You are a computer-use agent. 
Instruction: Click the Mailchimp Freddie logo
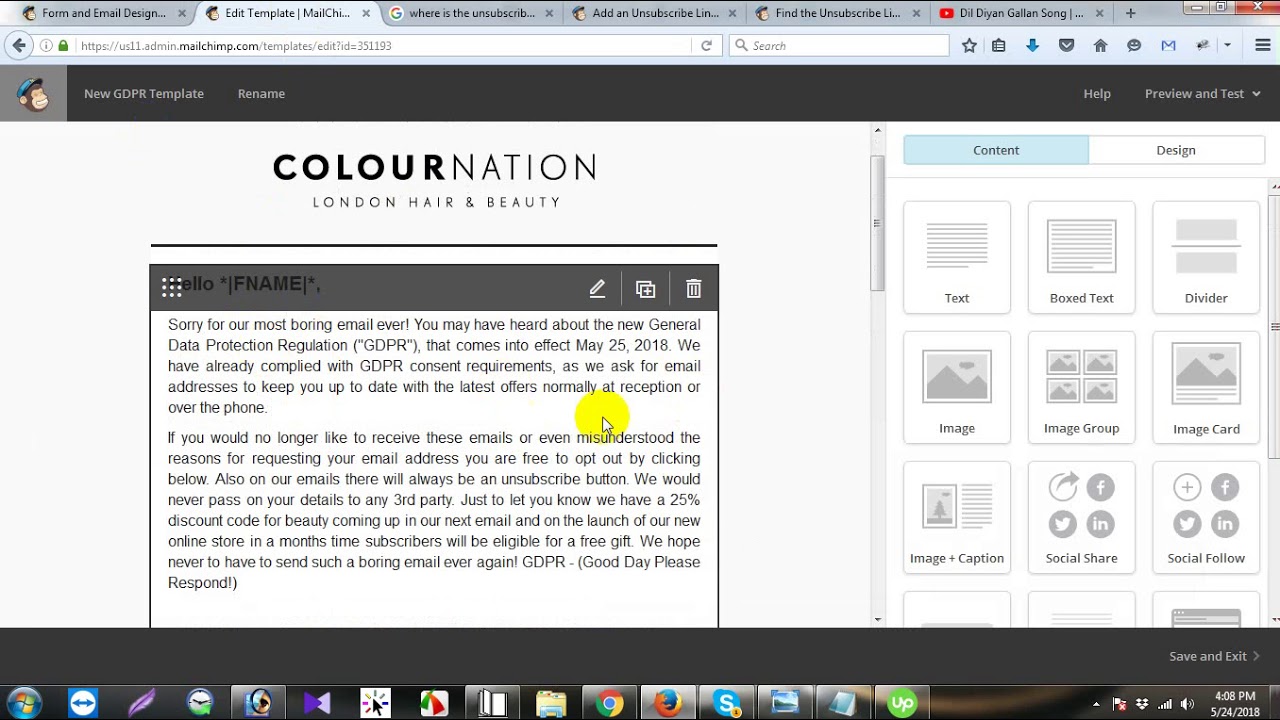pos(33,94)
